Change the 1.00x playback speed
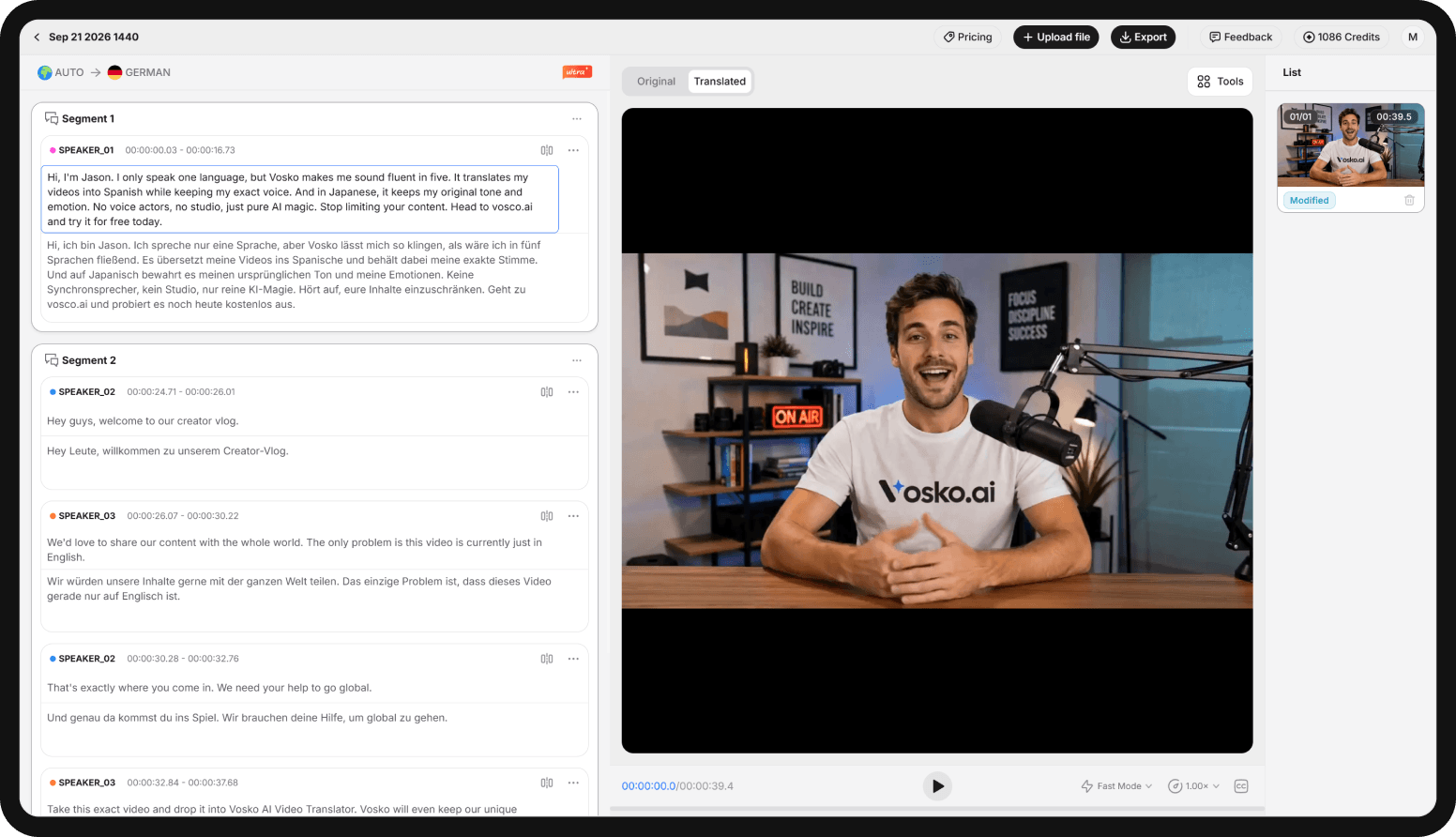Image resolution: width=1456 pixels, height=837 pixels. click(1193, 786)
